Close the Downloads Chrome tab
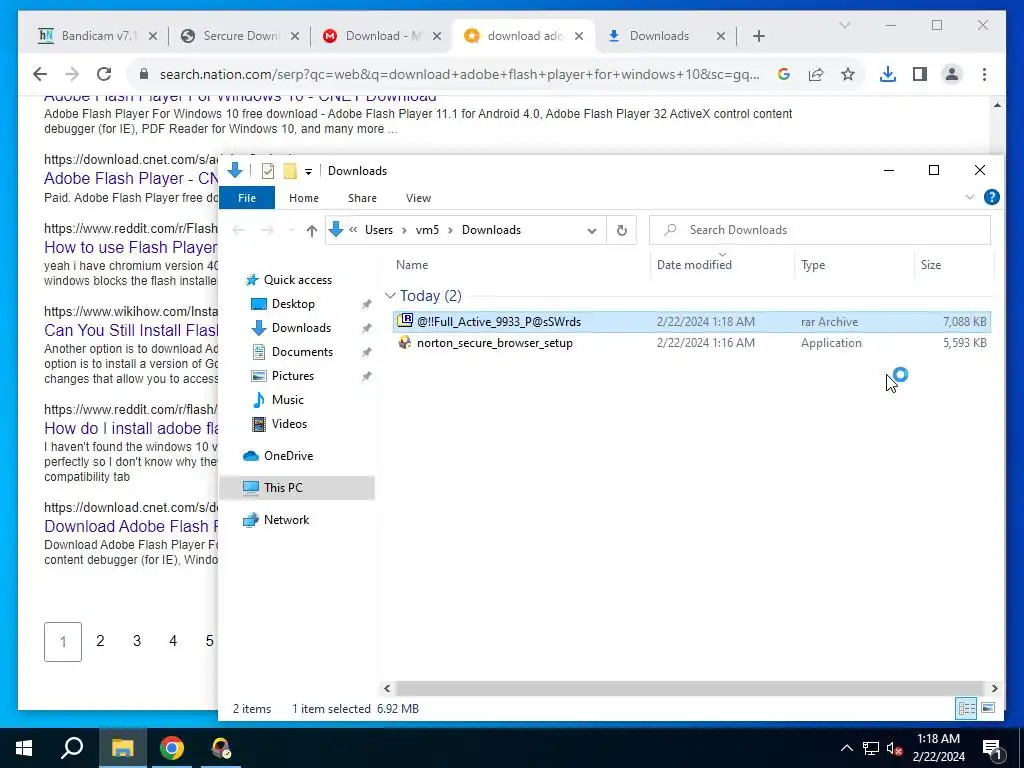Screen dimensions: 1024x768 coord(721,36)
